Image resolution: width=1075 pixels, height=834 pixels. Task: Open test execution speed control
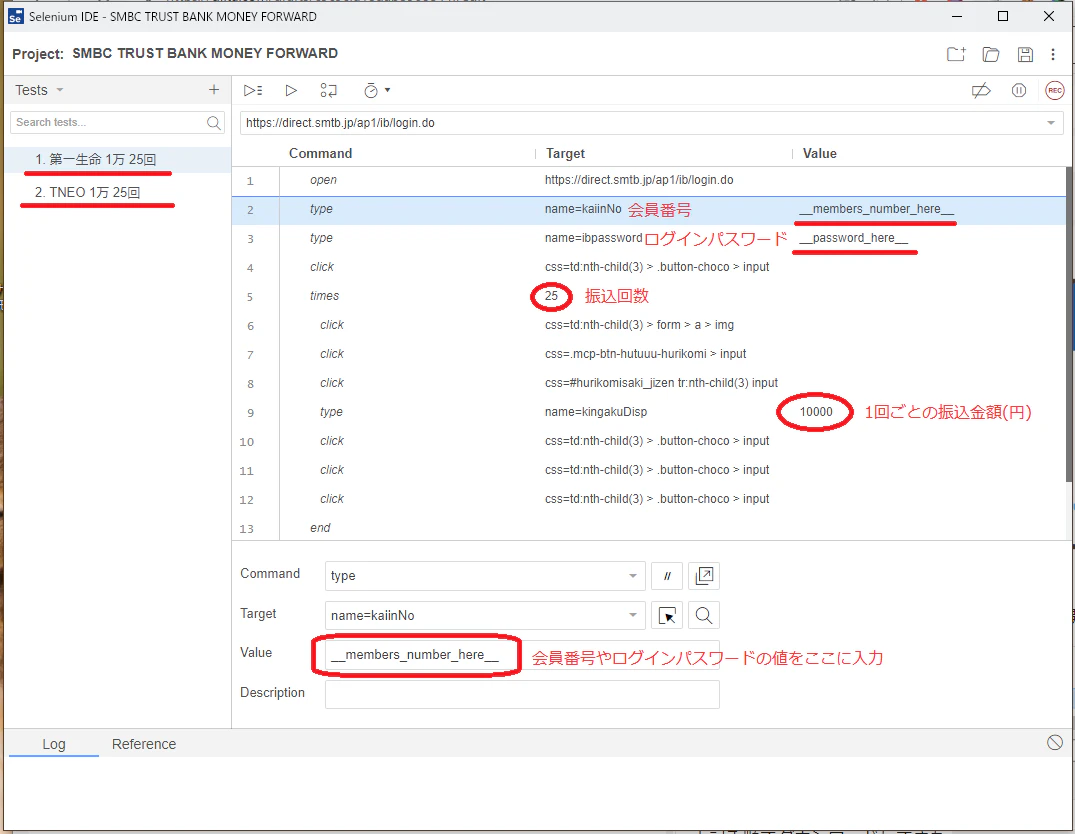(376, 91)
